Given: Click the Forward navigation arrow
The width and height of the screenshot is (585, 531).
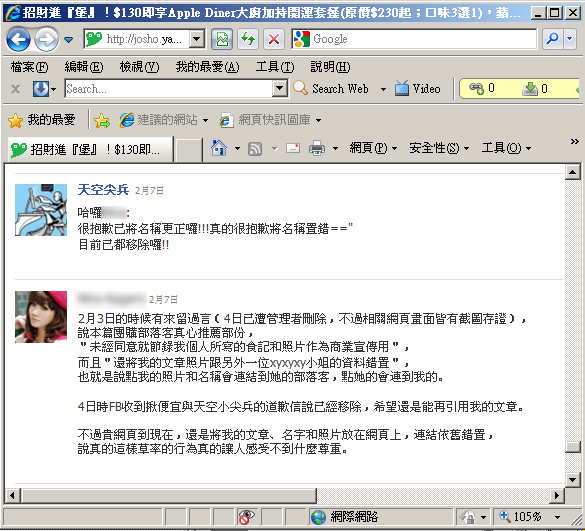Looking at the screenshot, I should pyautogui.click(x=46, y=39).
